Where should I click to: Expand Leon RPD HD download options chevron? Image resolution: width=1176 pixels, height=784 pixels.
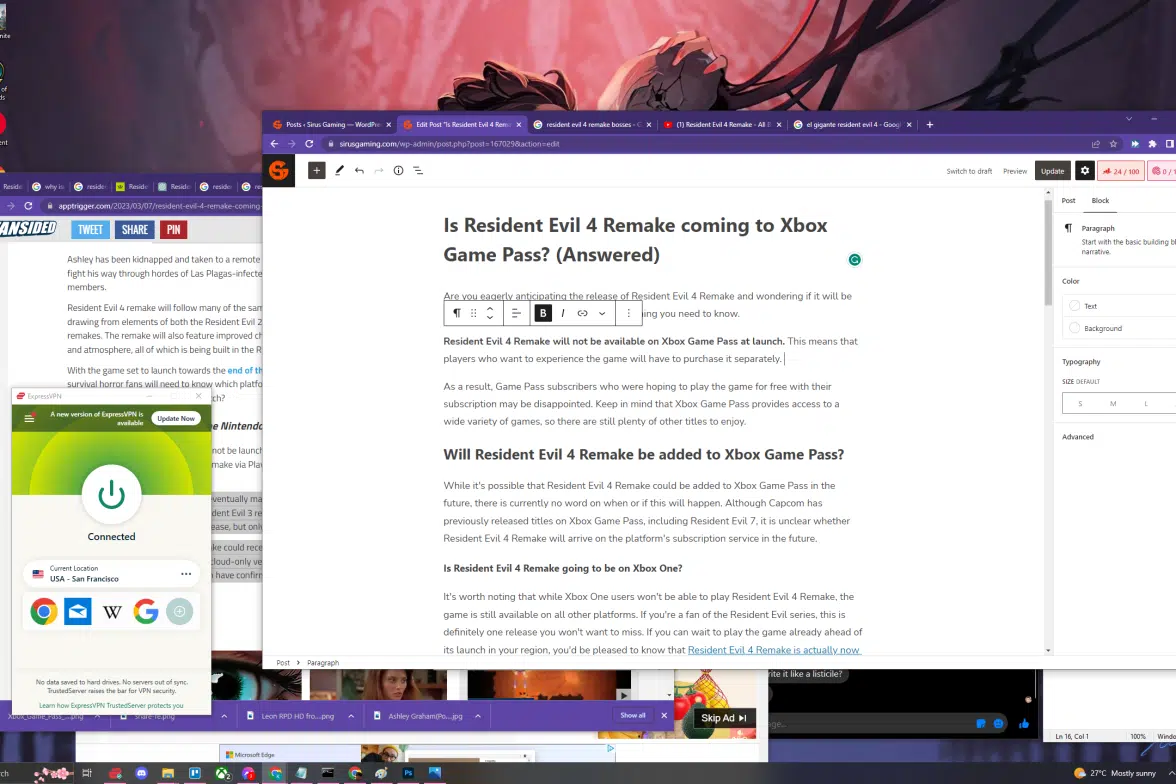pyautogui.click(x=351, y=716)
